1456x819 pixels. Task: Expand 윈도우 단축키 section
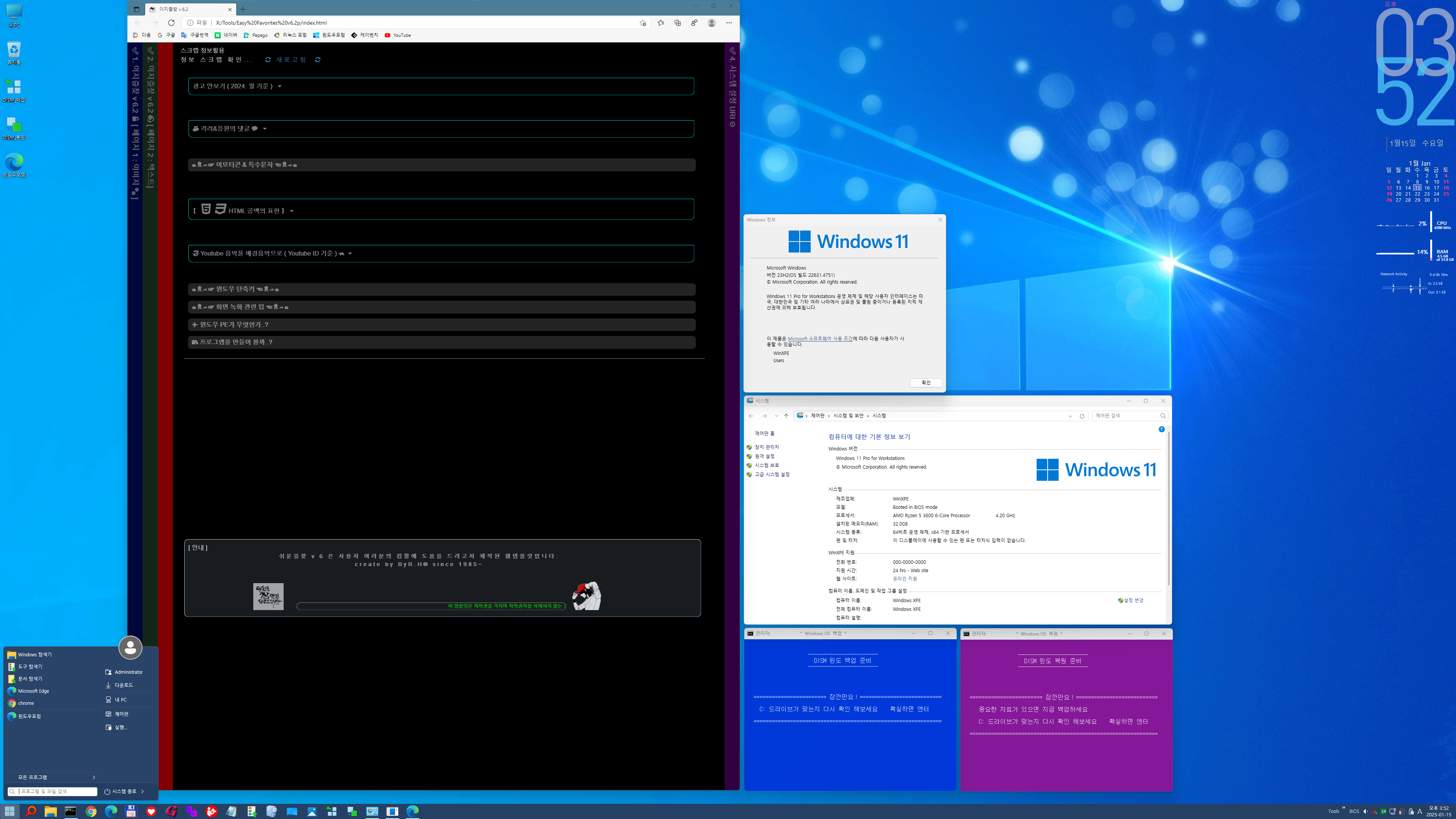(x=441, y=289)
